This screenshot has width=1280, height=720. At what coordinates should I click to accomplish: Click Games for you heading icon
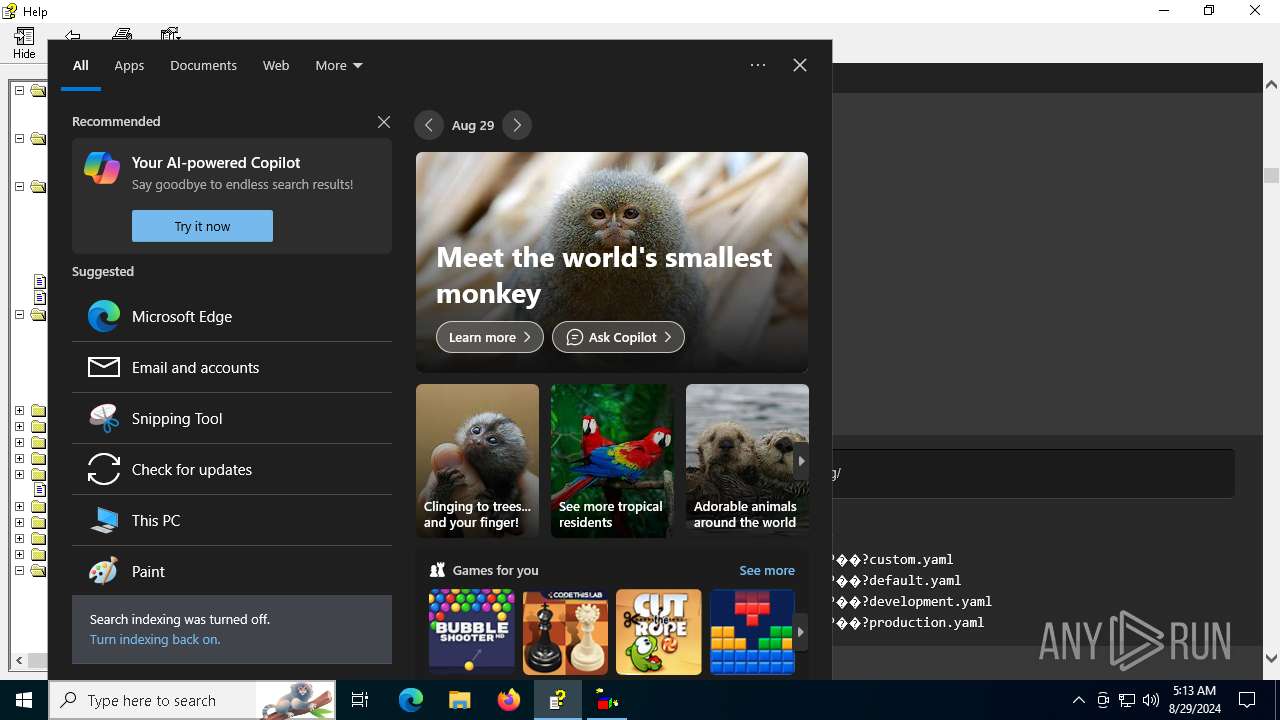437,570
